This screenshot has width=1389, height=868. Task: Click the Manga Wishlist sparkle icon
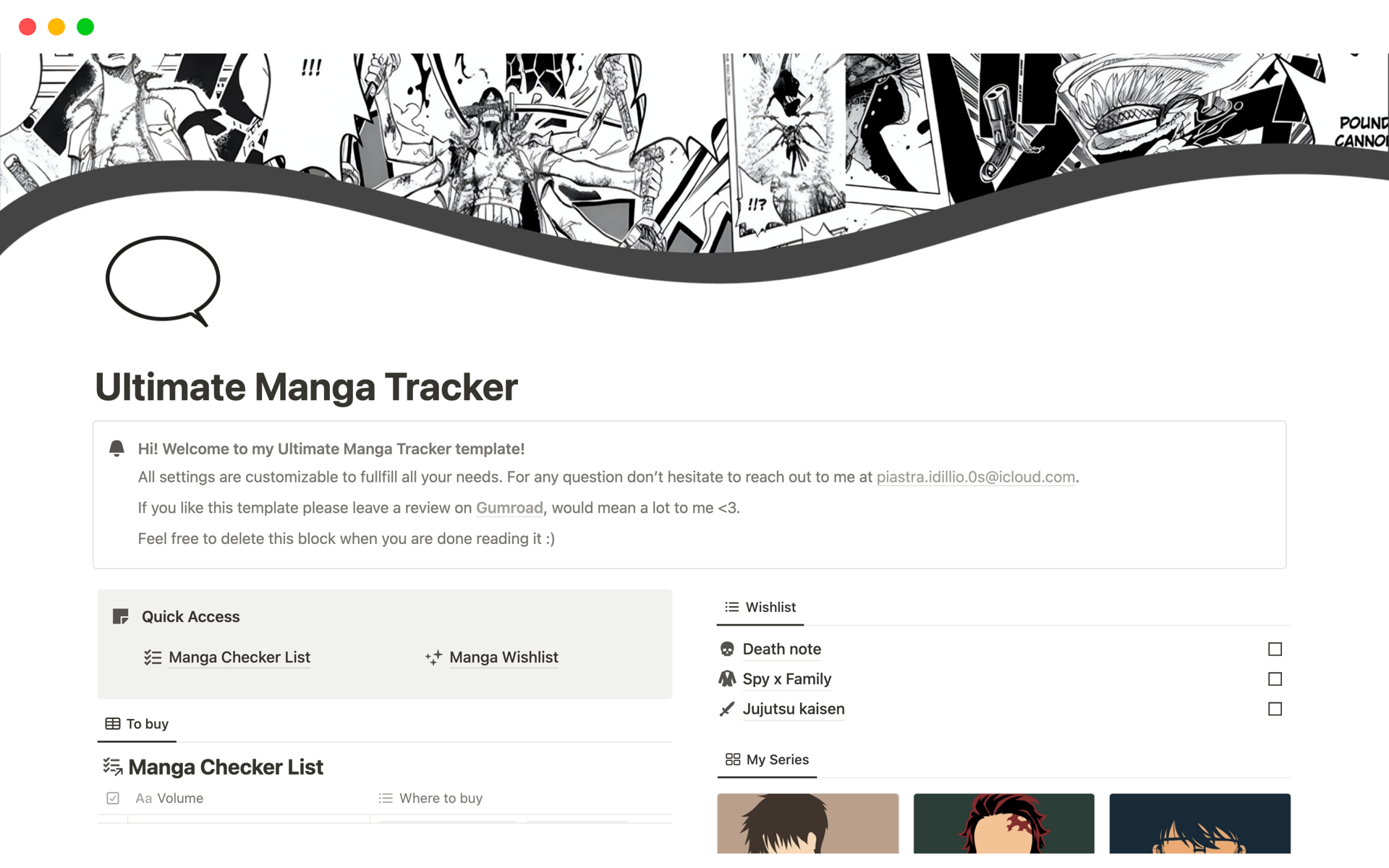(x=433, y=656)
